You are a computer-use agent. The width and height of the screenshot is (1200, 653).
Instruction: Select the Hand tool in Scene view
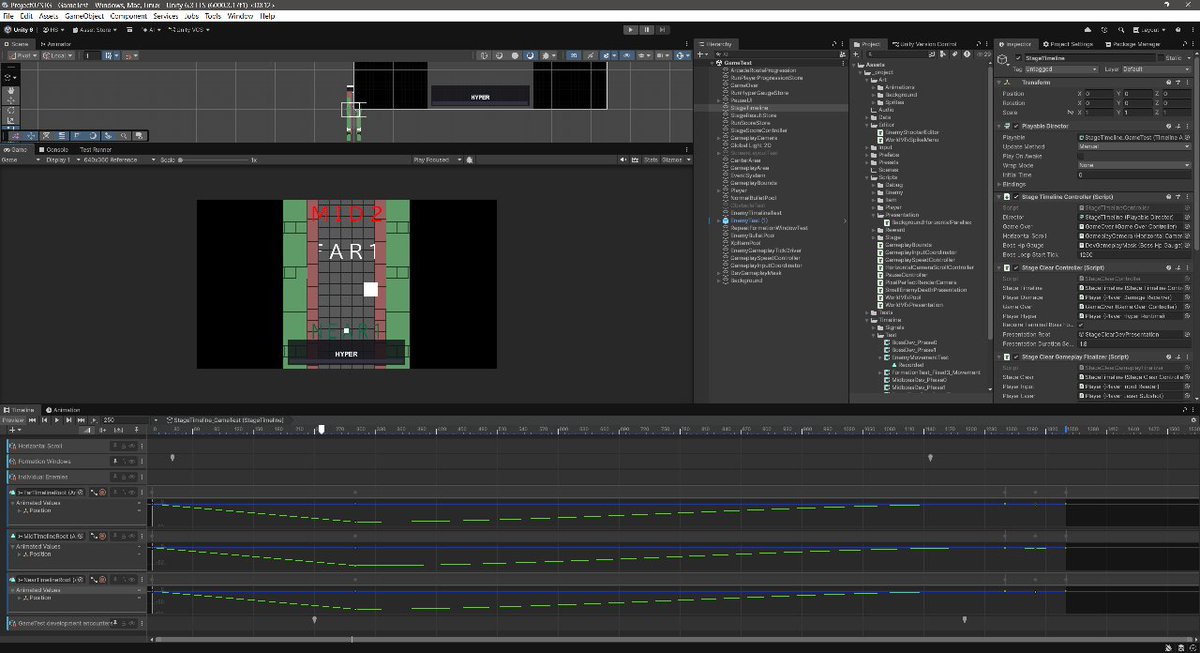(10, 89)
